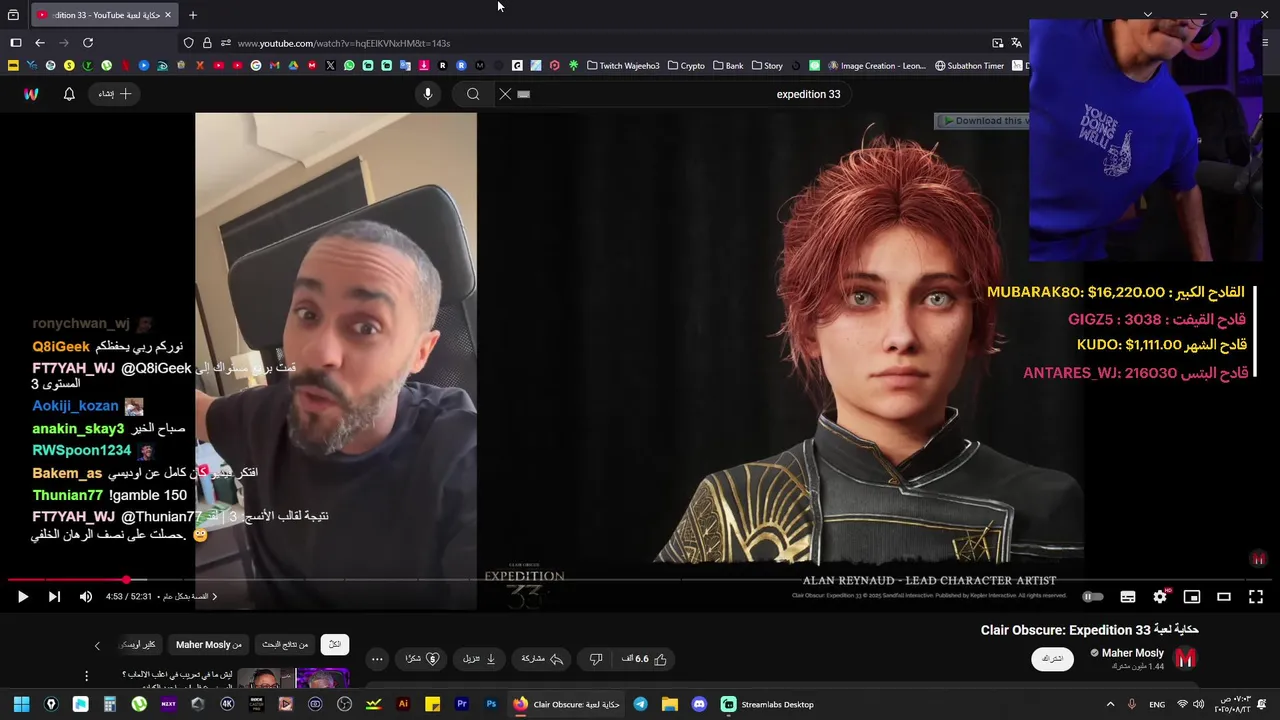Select the 'كلير أوبسكر' chip
Viewport: 1280px width, 720px height.
coord(138,645)
